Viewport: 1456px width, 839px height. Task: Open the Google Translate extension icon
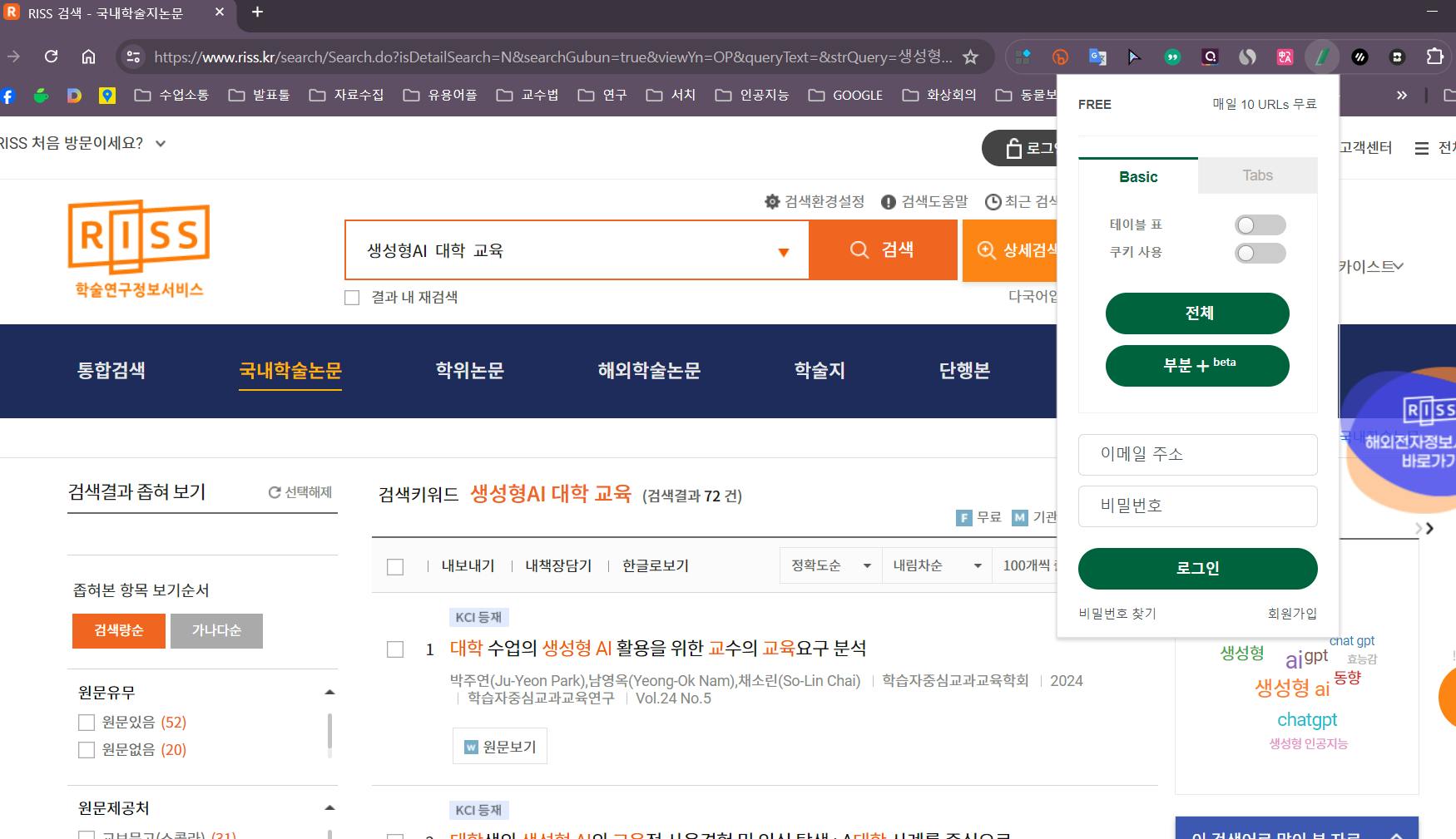(1097, 57)
